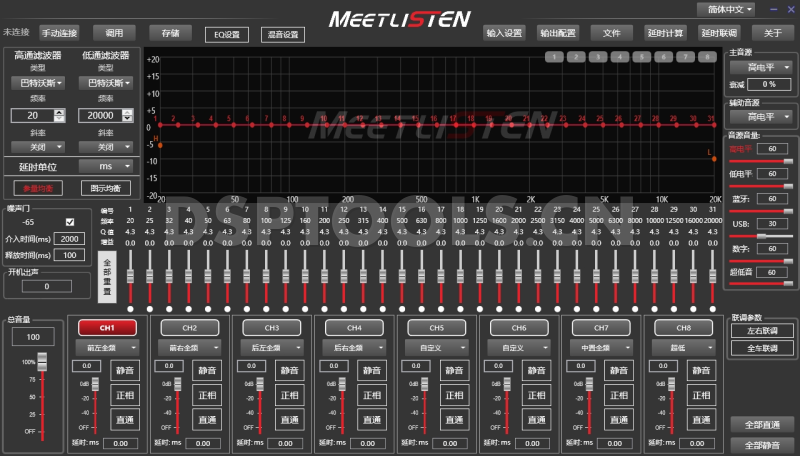Mute CH4 with 静音 button

(x=372, y=370)
